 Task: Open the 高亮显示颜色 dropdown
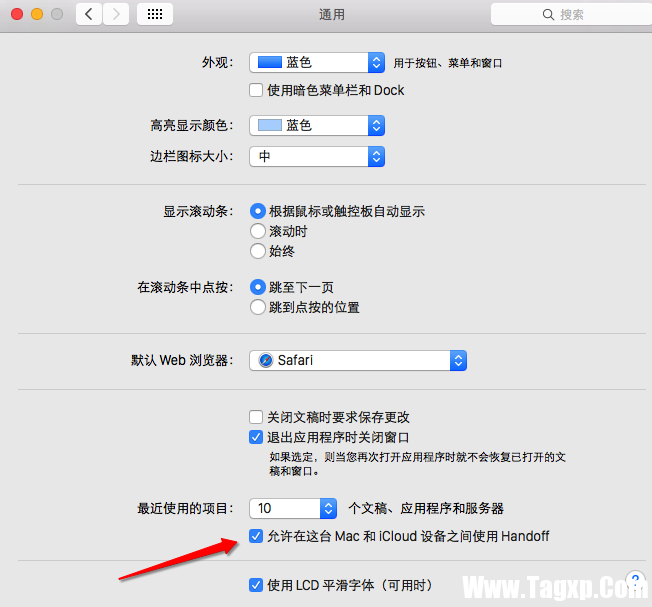[317, 126]
